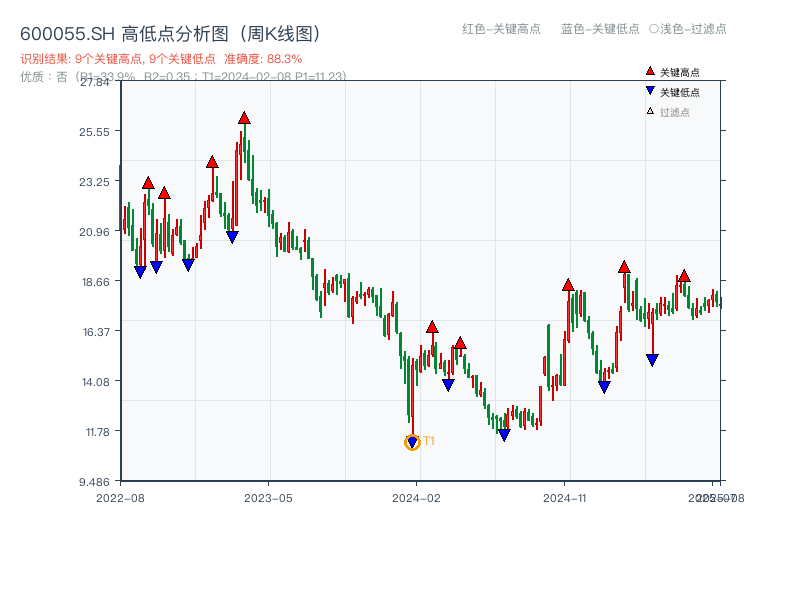Click the 9.486 y-axis label
The width and height of the screenshot is (800, 600).
click(94, 482)
